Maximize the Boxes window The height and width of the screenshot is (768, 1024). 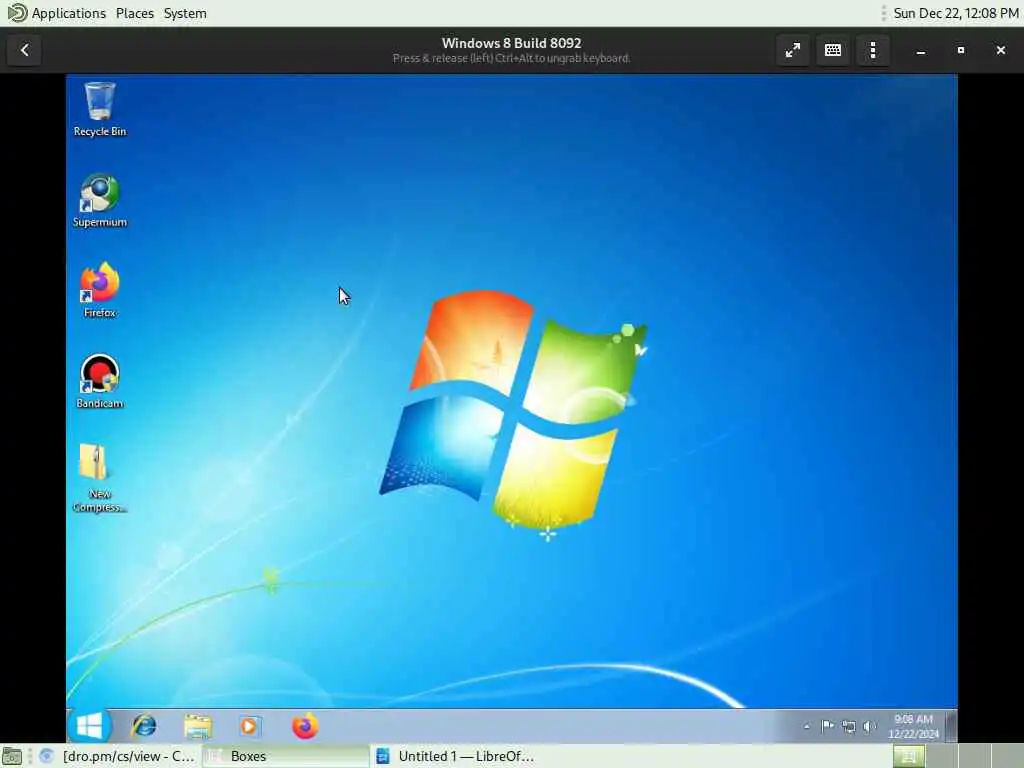[961, 50]
